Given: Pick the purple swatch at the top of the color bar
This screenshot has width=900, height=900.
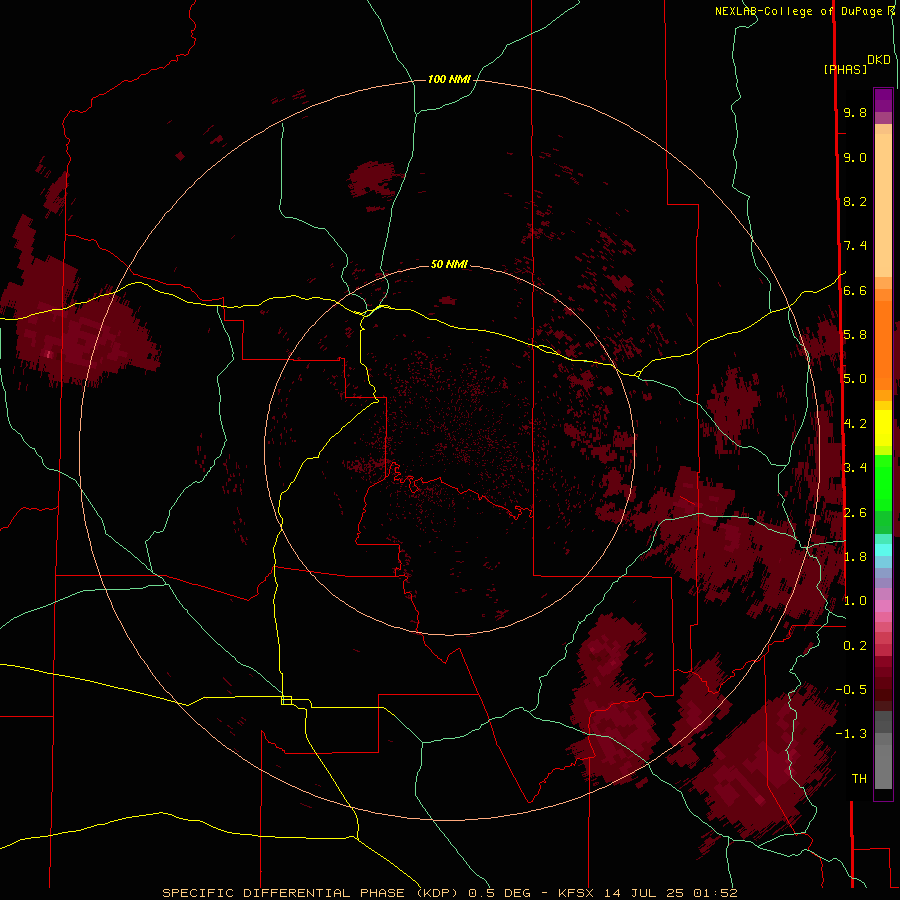Looking at the screenshot, I should [x=883, y=101].
